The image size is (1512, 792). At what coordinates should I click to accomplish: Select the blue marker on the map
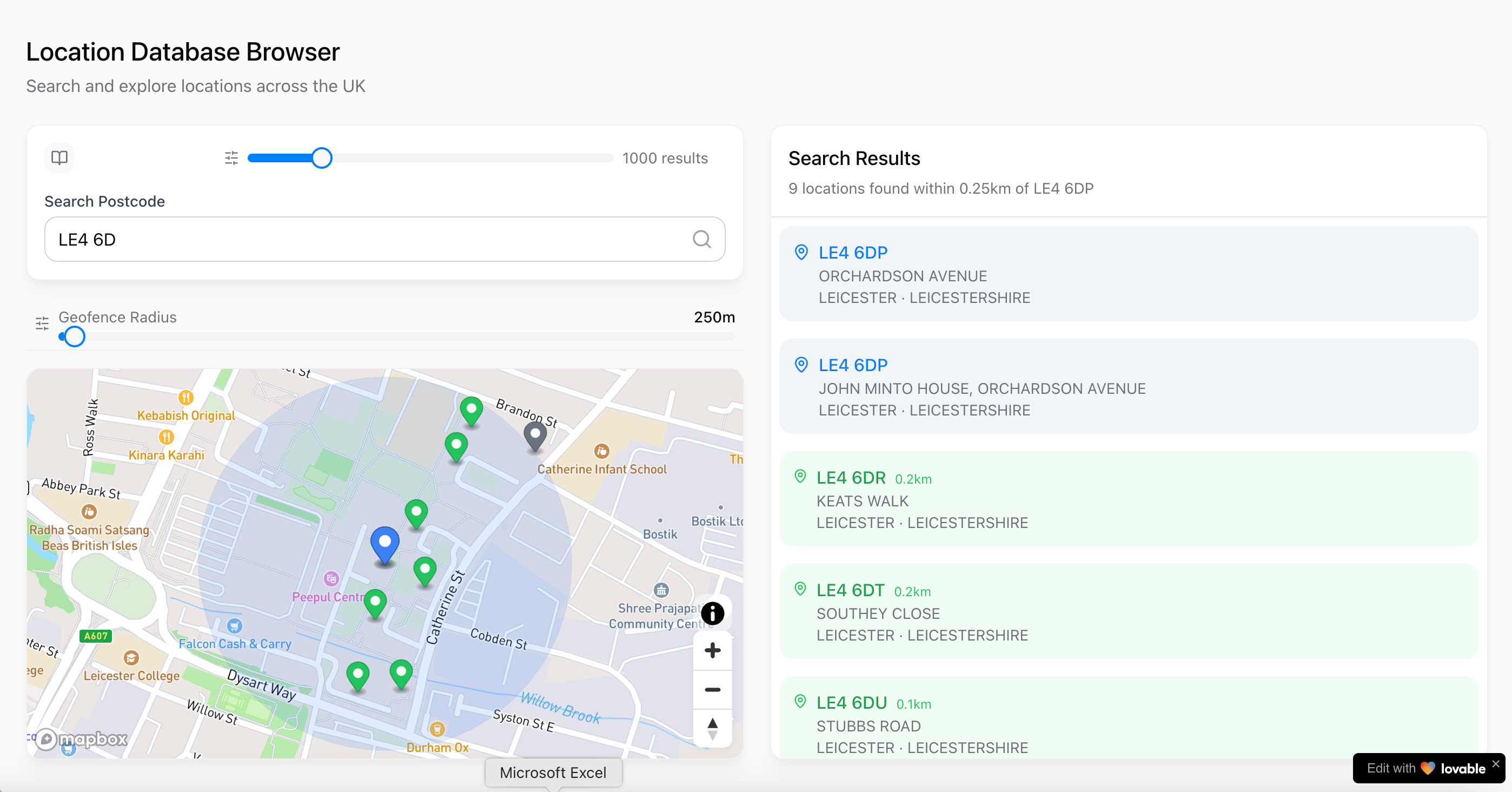coord(384,543)
